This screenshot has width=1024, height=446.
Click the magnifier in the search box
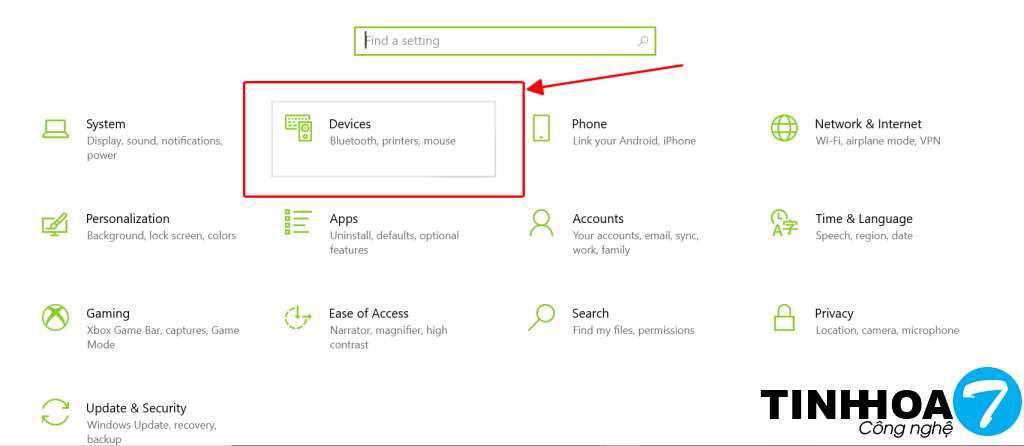click(x=643, y=41)
